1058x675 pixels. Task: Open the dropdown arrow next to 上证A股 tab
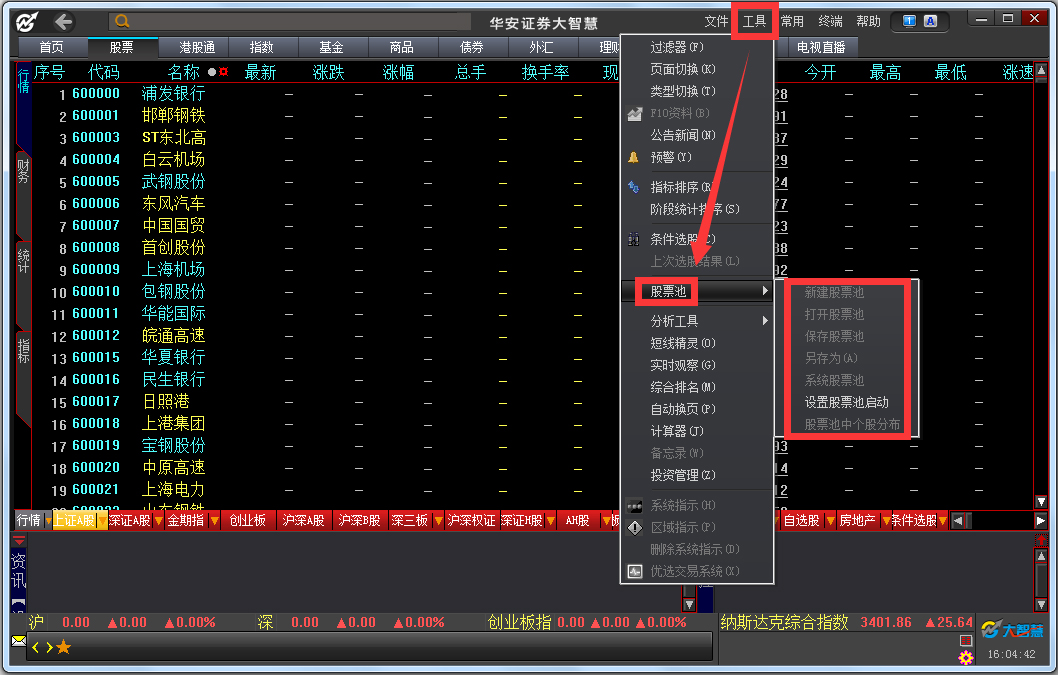[102, 520]
